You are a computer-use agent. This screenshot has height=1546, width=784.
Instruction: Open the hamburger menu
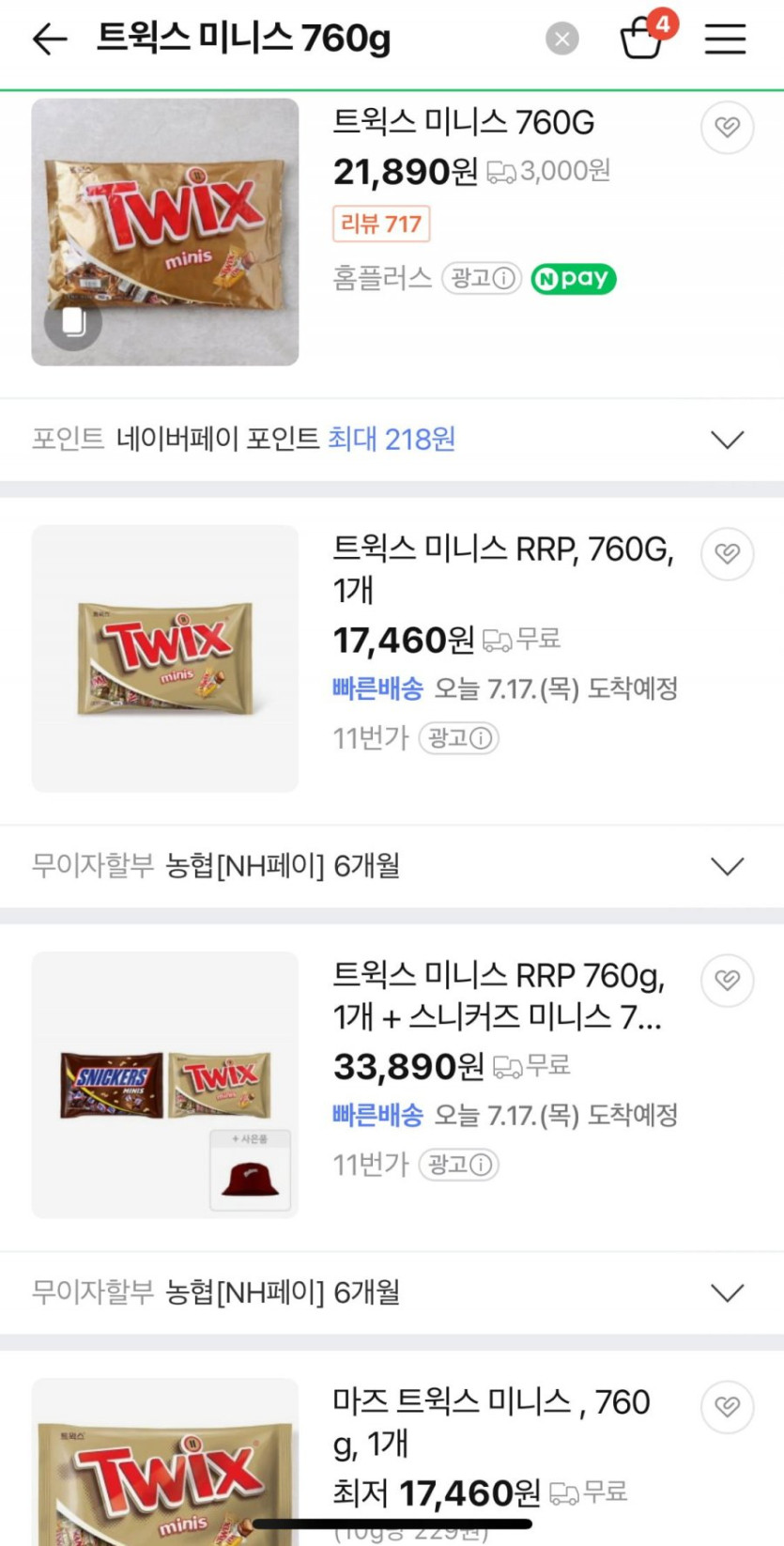click(x=725, y=39)
